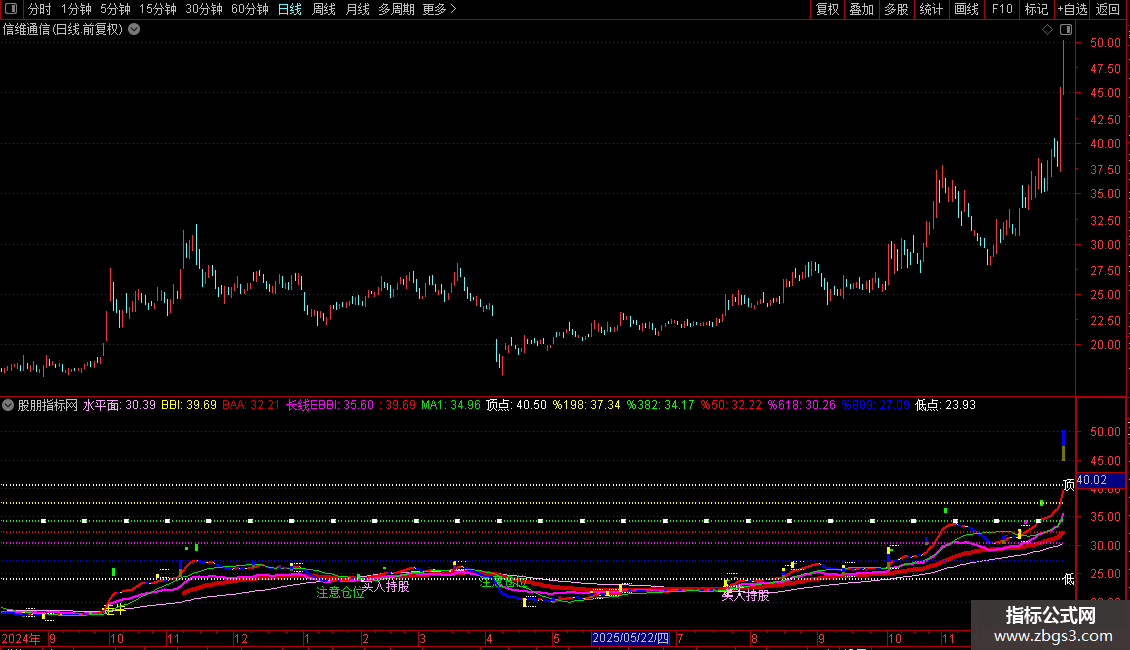Click the 复权 adjustment button
This screenshot has width=1130, height=650.
[828, 9]
